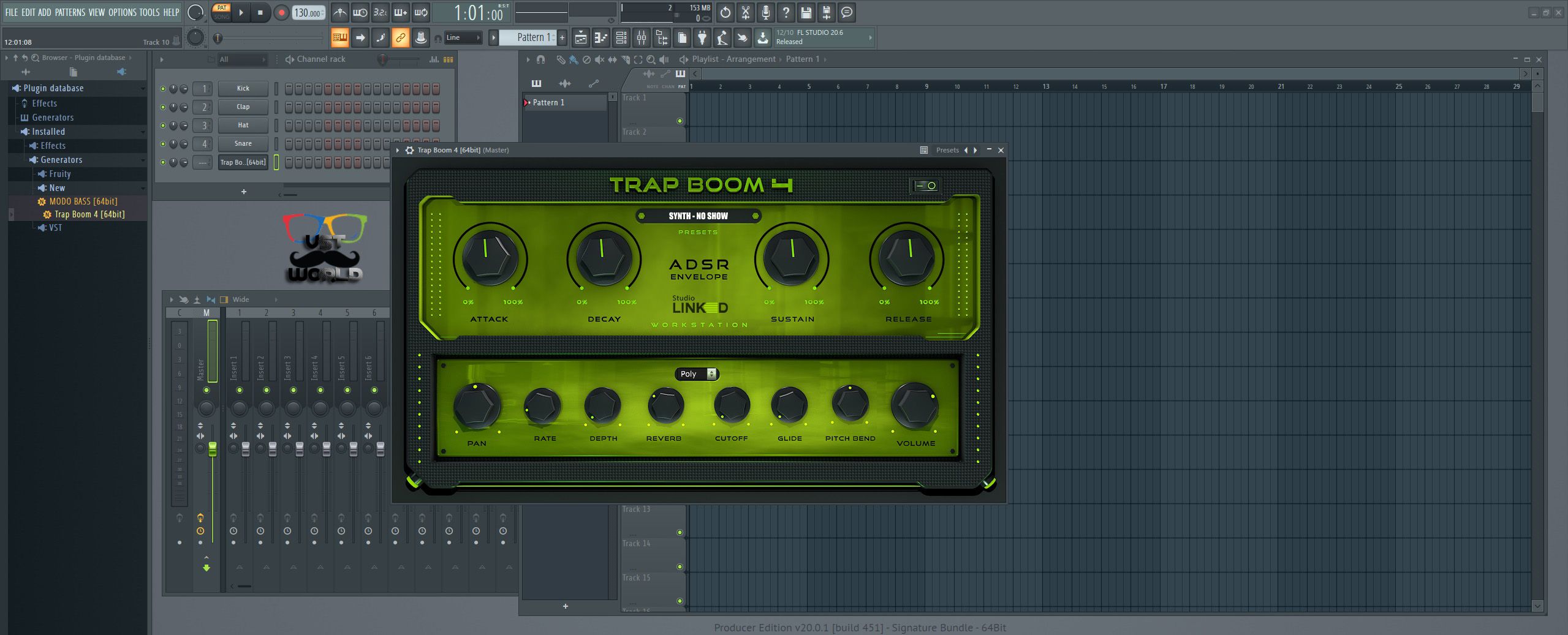Select the Trap Bo..[64bit] channel button

pos(243,162)
